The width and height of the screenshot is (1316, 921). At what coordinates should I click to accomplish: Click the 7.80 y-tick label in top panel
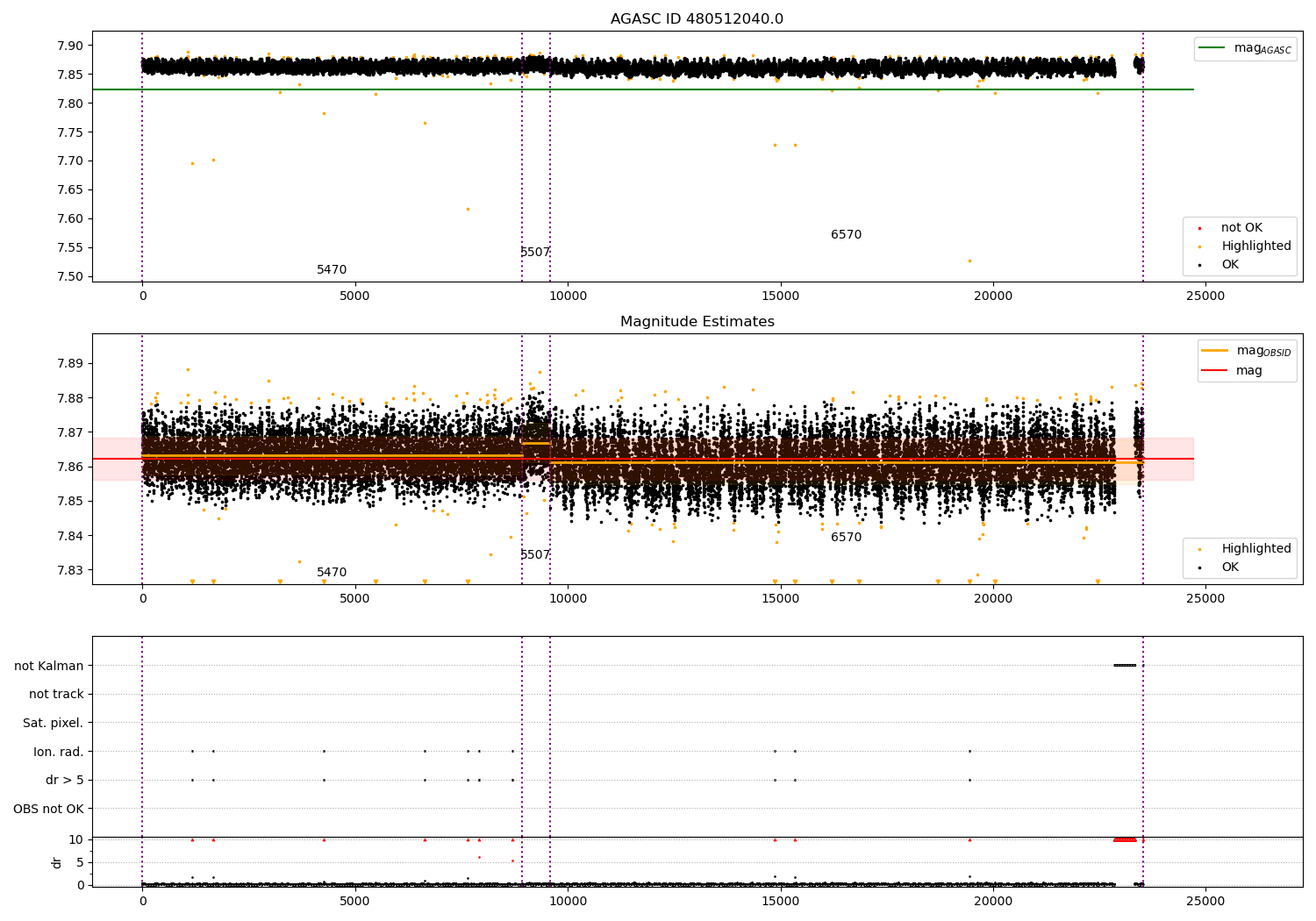coord(71,104)
